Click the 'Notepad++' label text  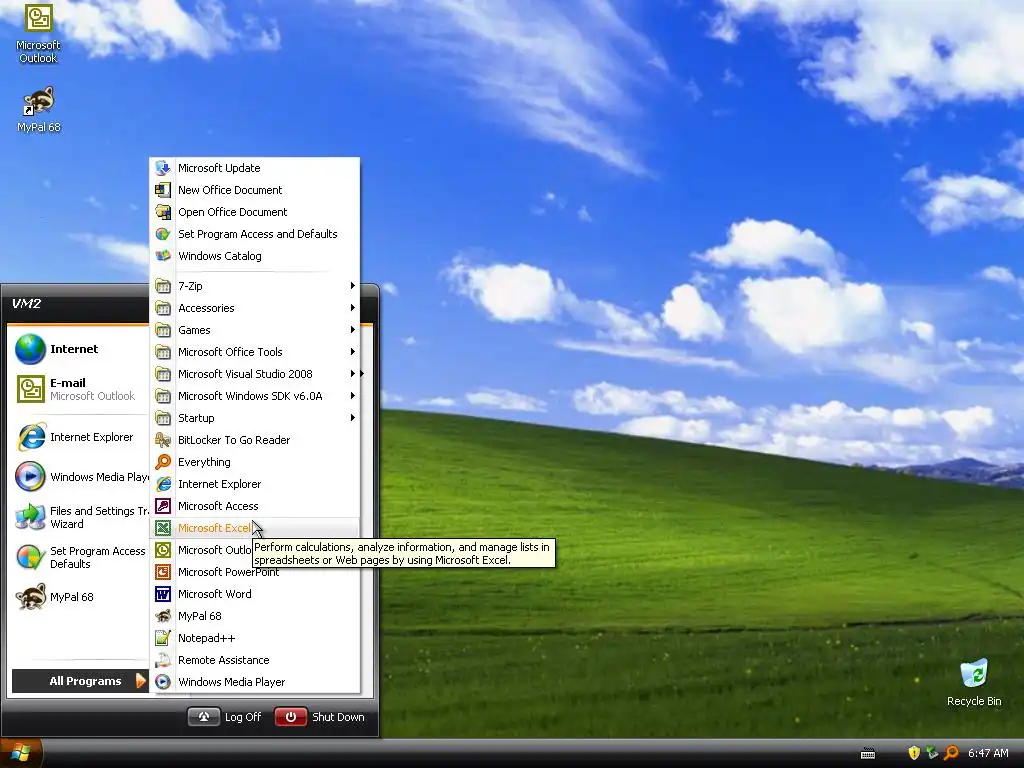click(x=206, y=638)
